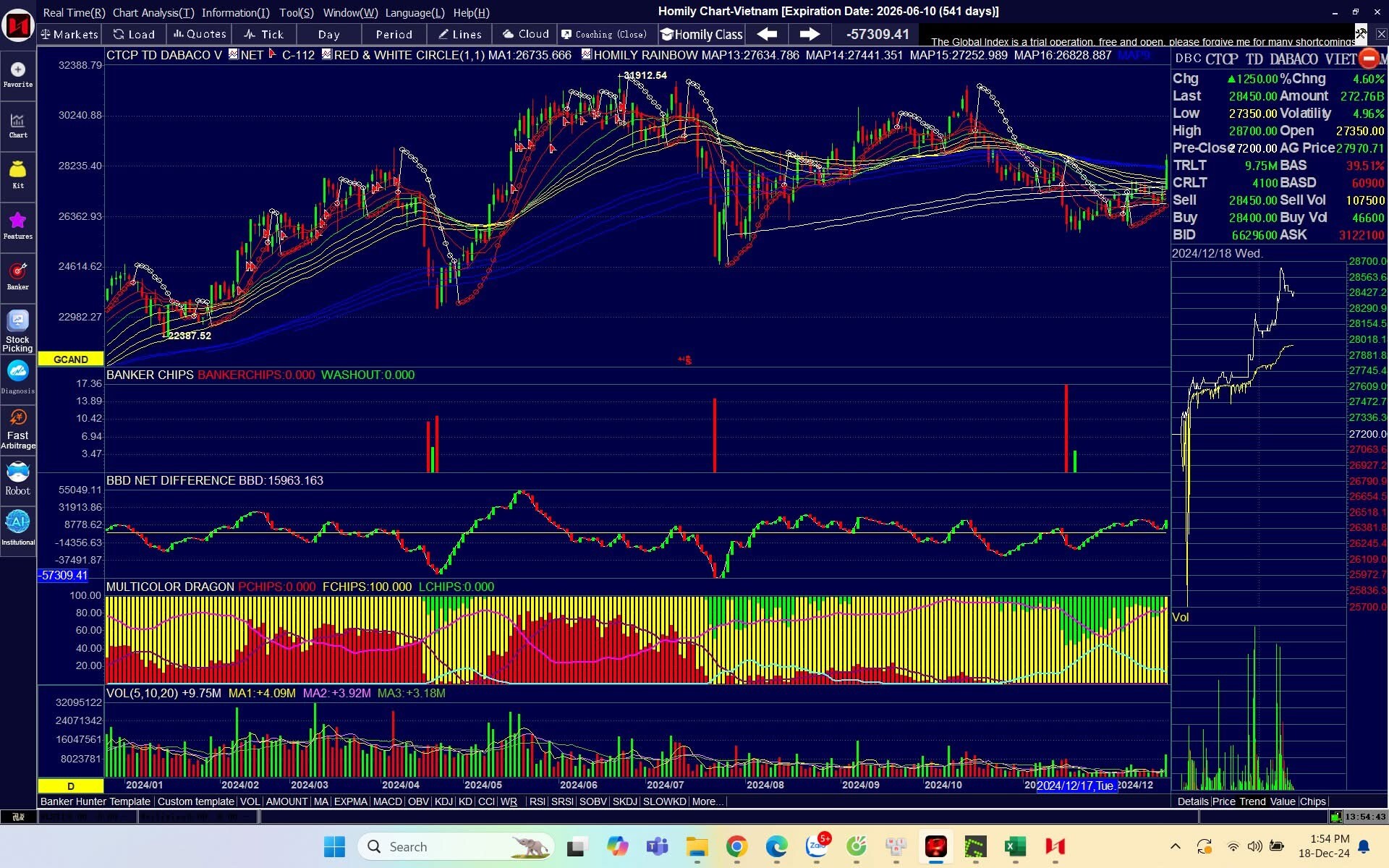This screenshot has height=868, width=1389.
Task: Open Google Chrome from taskbar
Action: (x=736, y=846)
